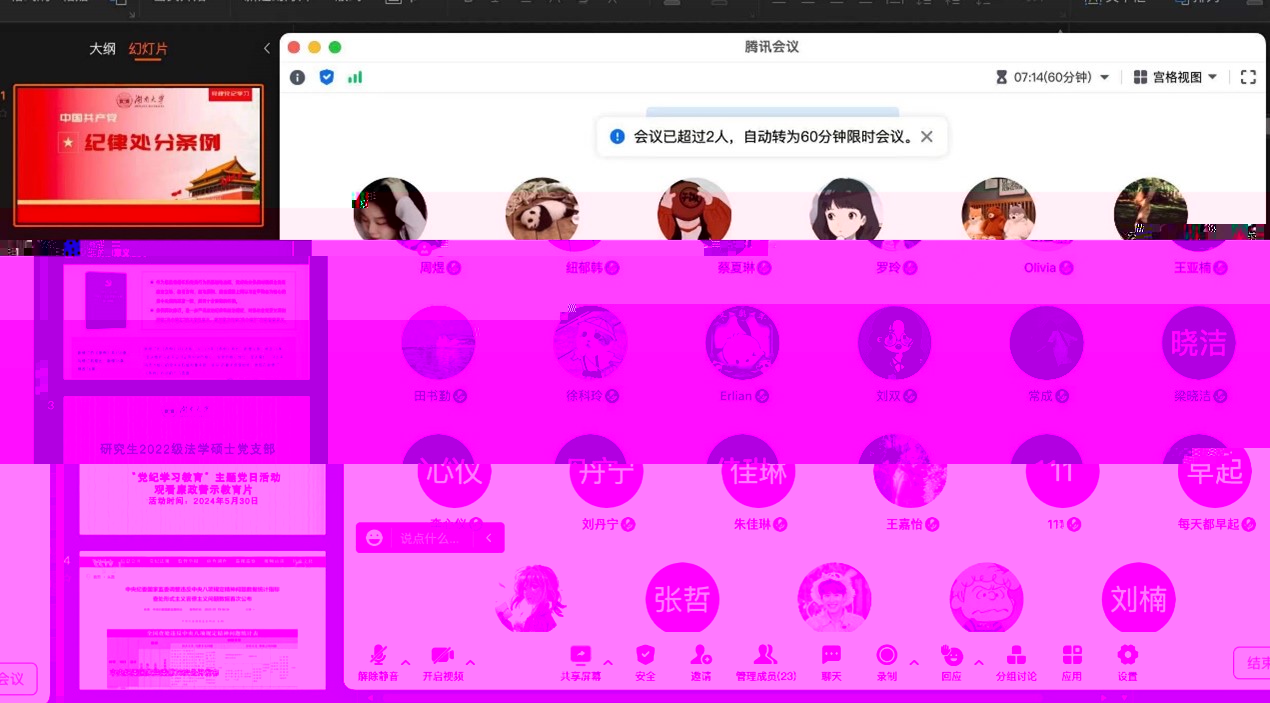
Task: Select participant 田书勤 avatar
Action: click(x=438, y=342)
